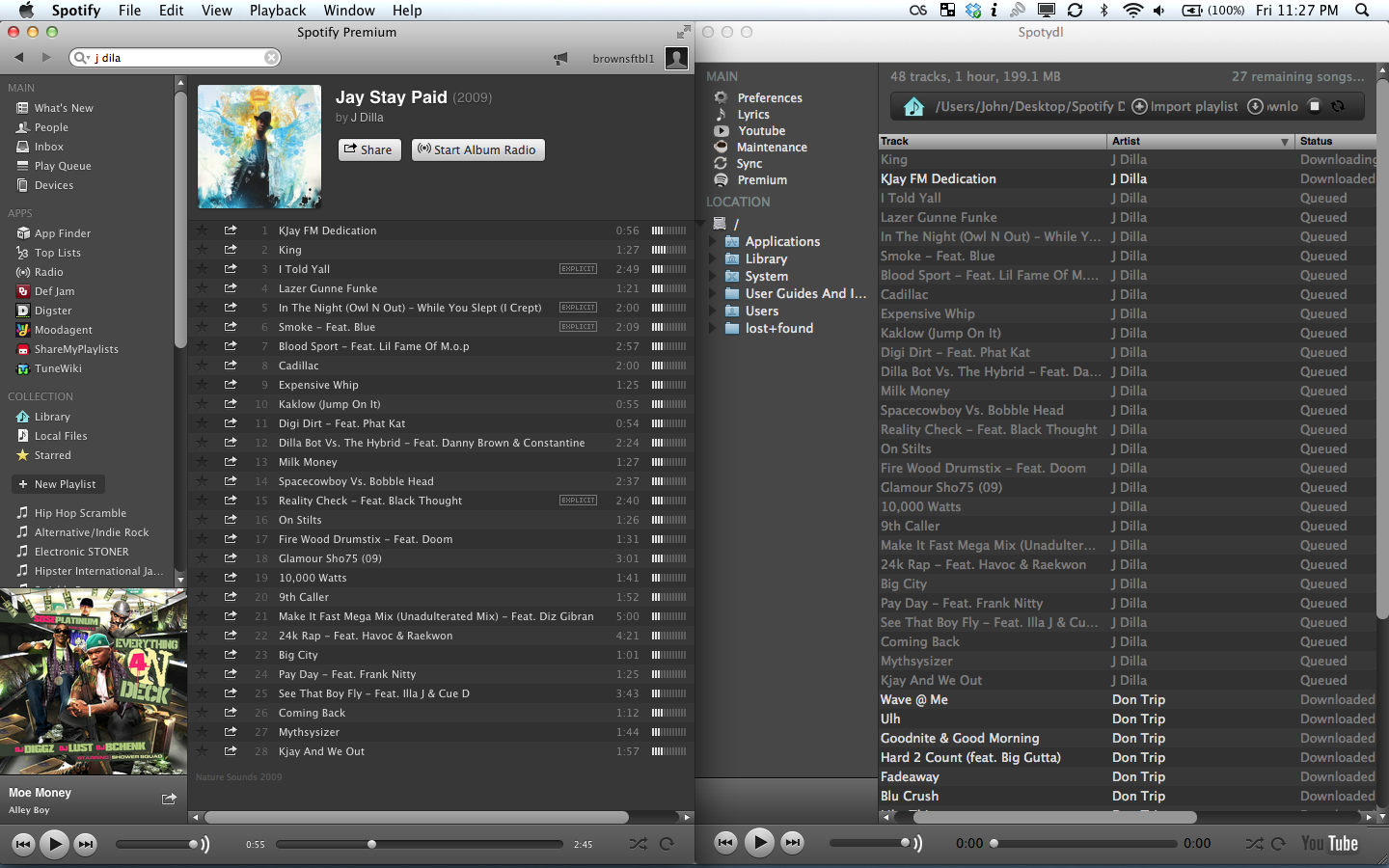Expand the lost+found folder
Viewport: 1389px width, 868px height.
[x=714, y=328]
